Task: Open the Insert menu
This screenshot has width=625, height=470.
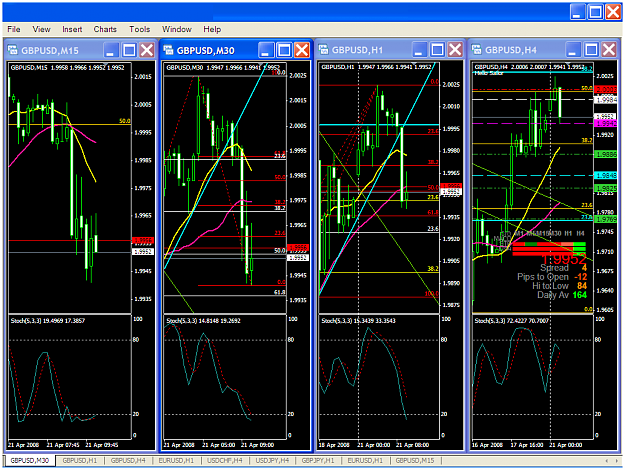Action: click(x=72, y=29)
